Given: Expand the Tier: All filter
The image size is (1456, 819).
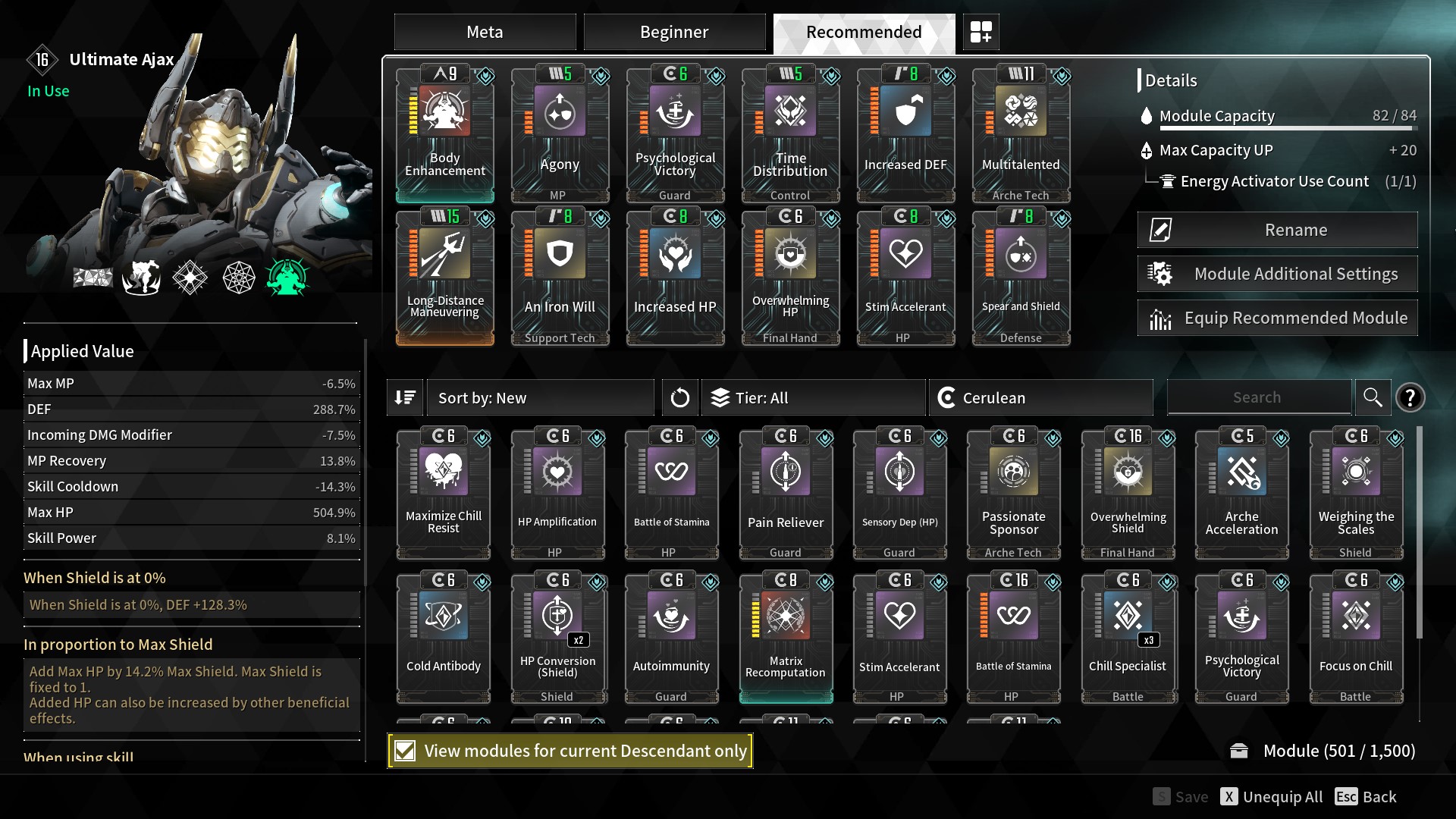Looking at the screenshot, I should point(813,397).
